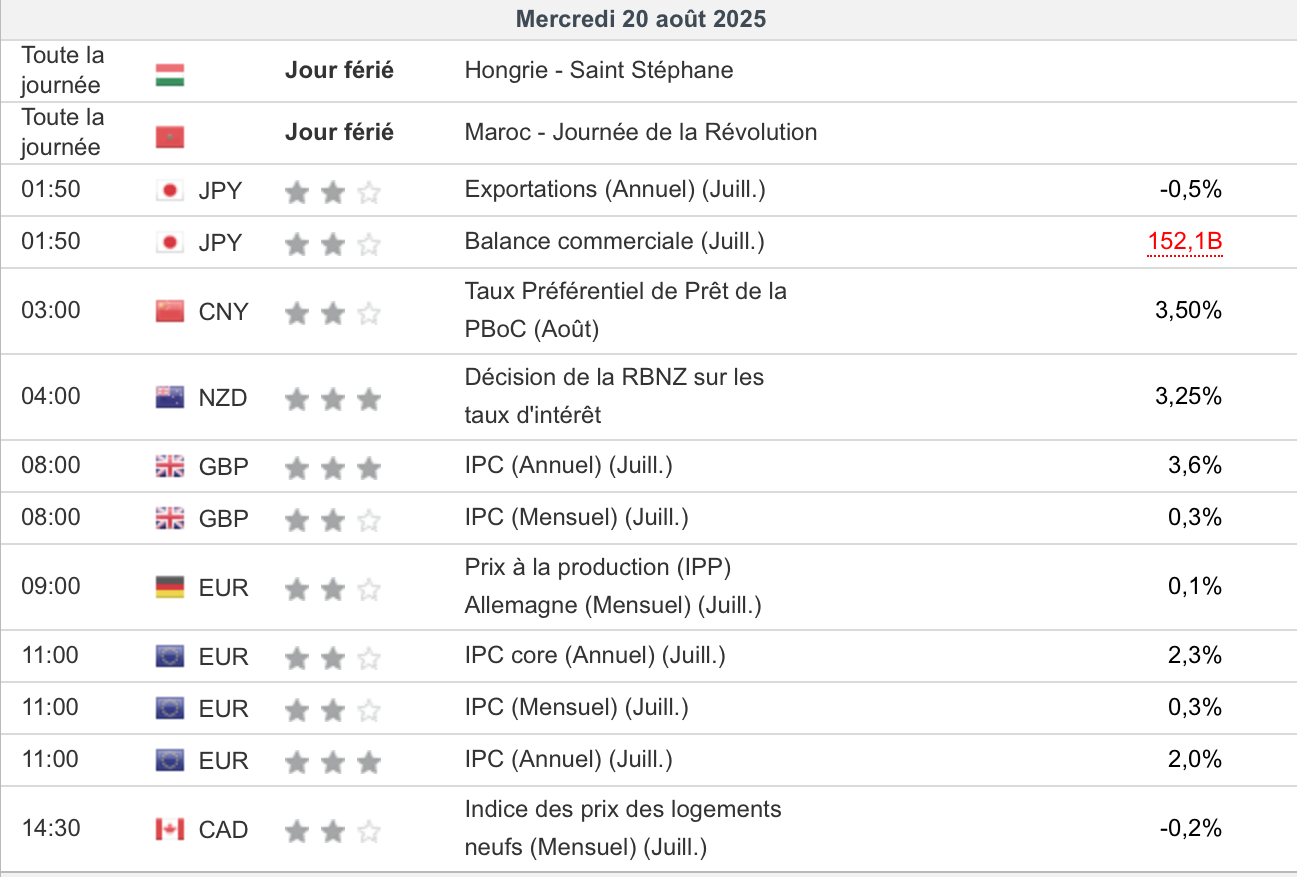This screenshot has width=1297, height=877.
Task: Click importance stars for RBNZ decision
Action: click(x=332, y=400)
